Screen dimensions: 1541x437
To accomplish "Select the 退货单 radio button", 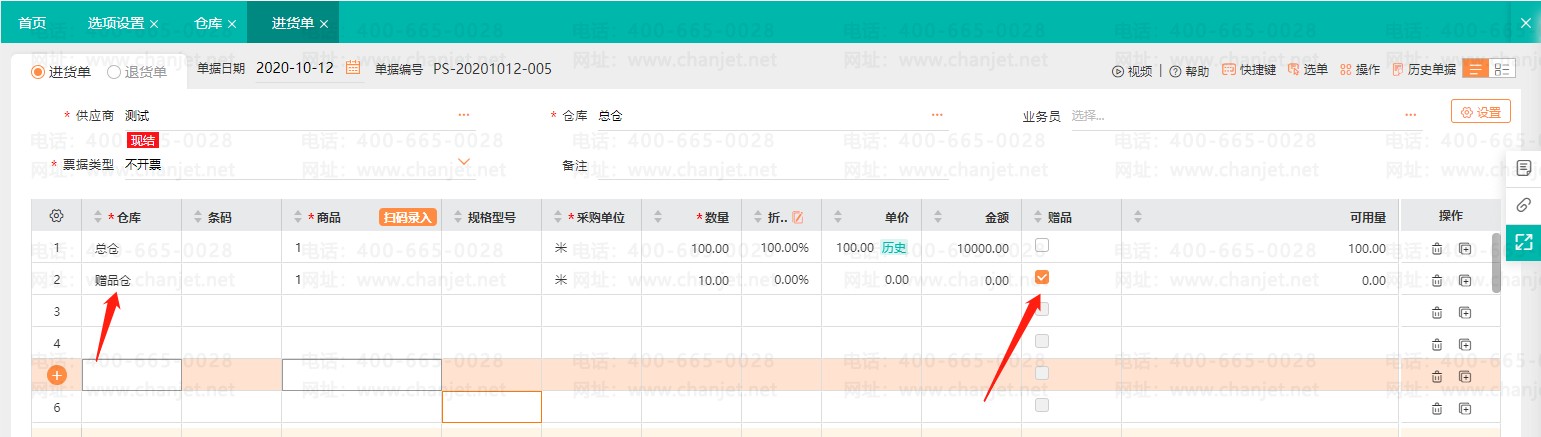I will coord(114,71).
